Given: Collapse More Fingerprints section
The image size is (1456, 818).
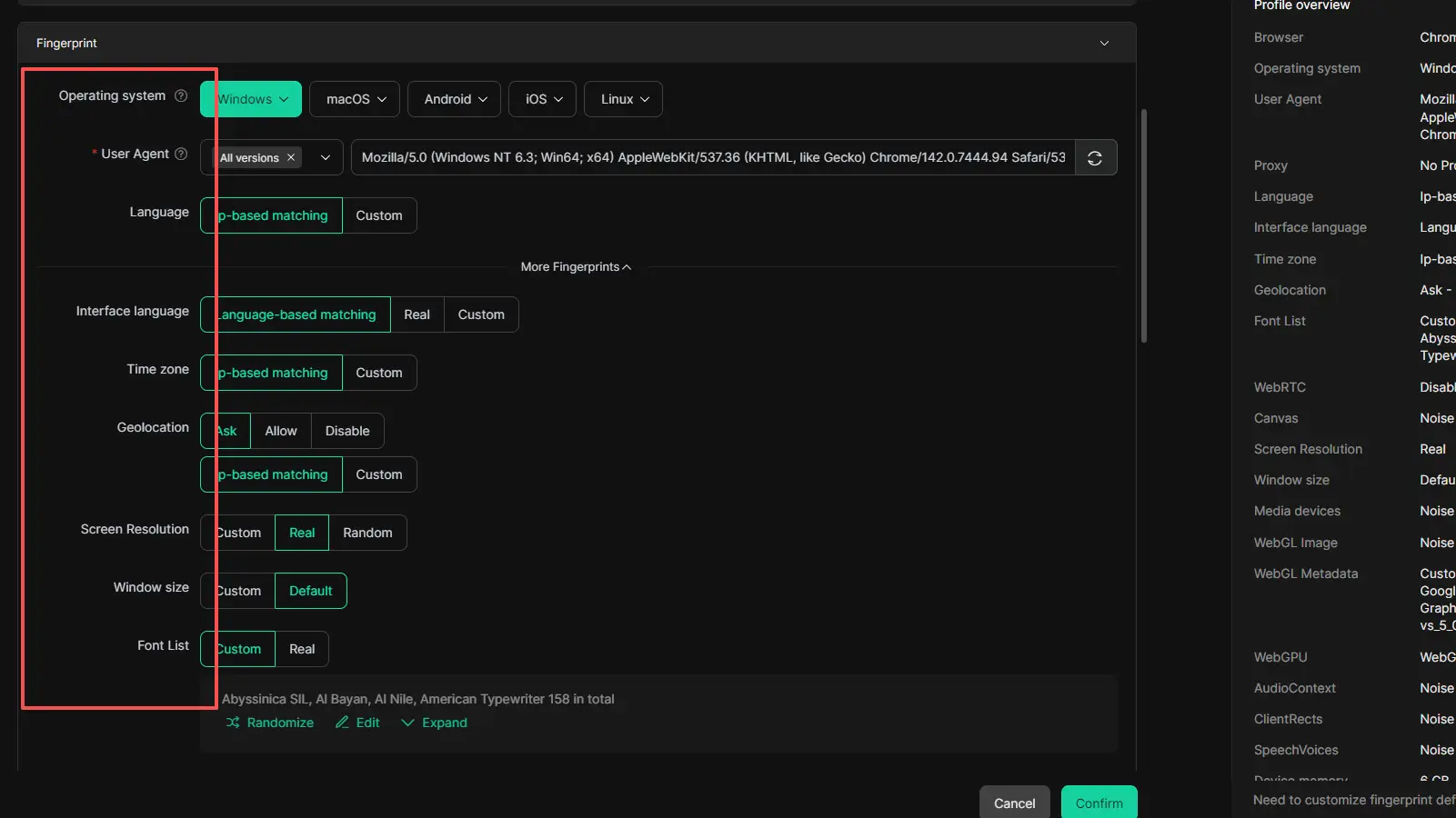Looking at the screenshot, I should coord(576,267).
